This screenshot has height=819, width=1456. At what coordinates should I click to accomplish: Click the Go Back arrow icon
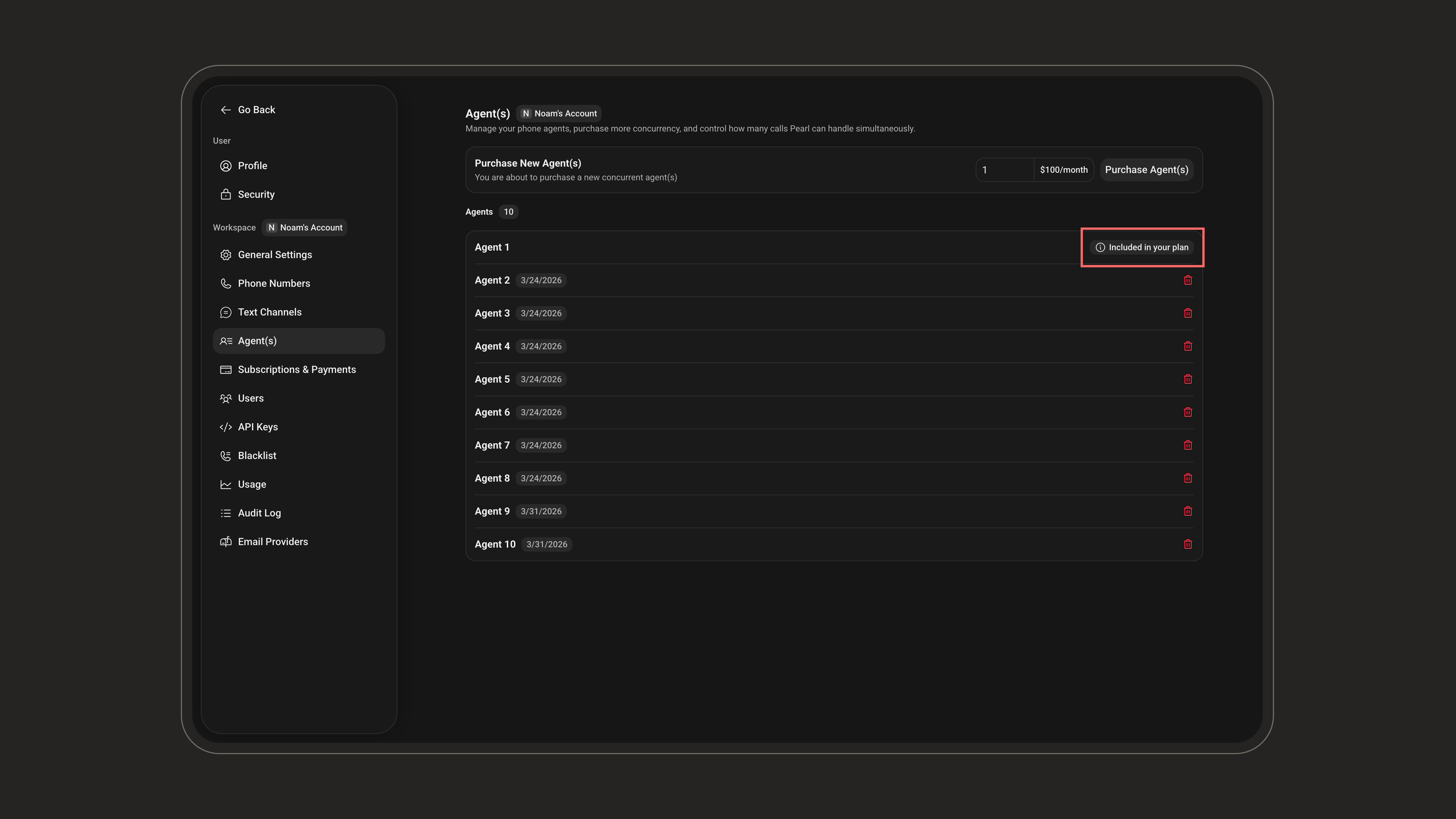click(x=226, y=110)
